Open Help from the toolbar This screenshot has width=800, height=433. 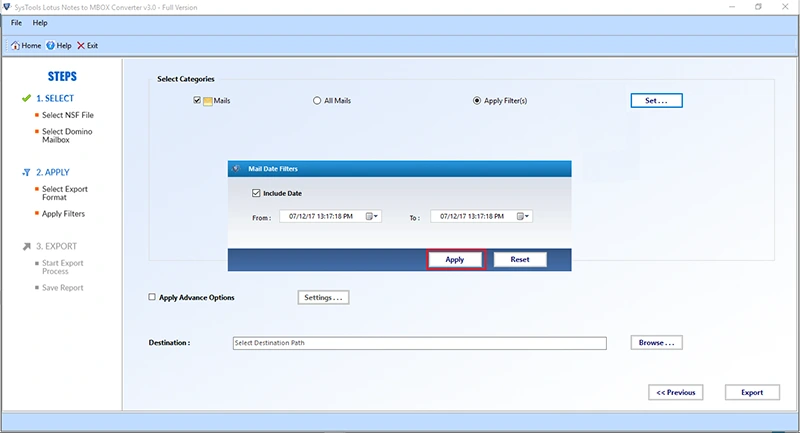(x=59, y=45)
